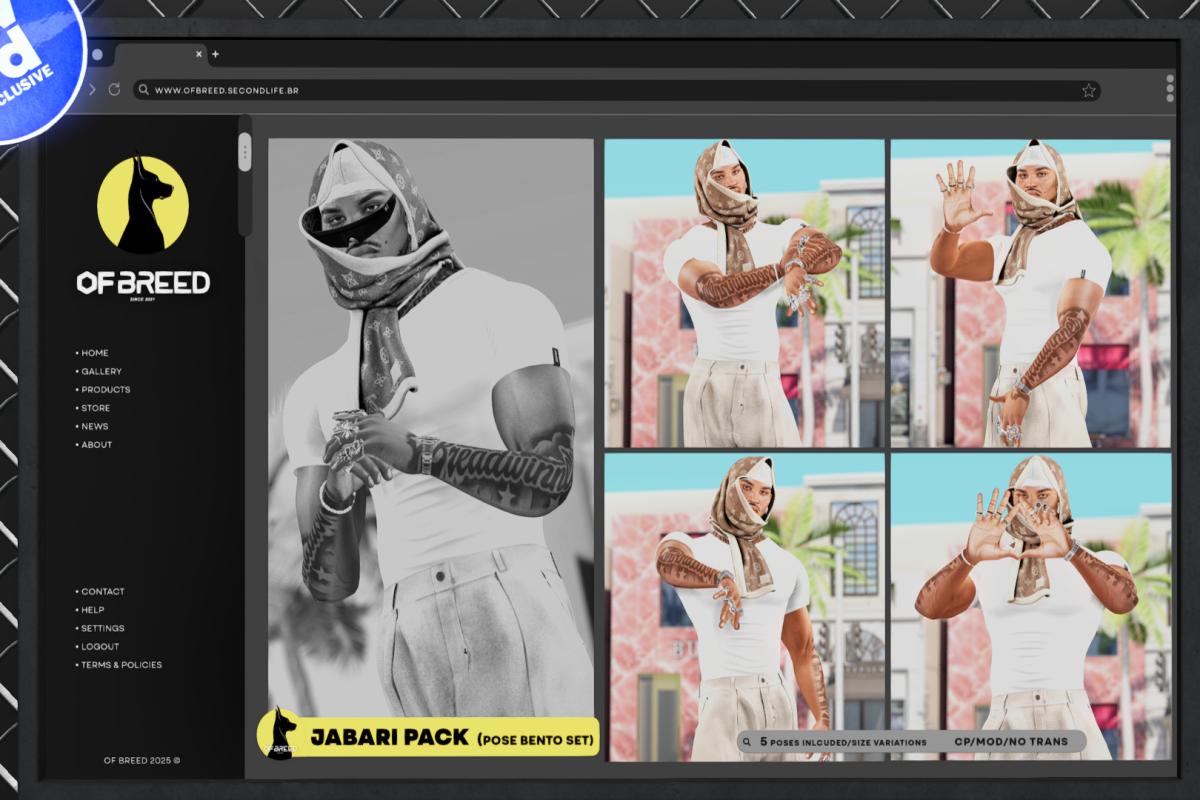Go to the Products page
Image resolution: width=1200 pixels, height=800 pixels.
105,389
